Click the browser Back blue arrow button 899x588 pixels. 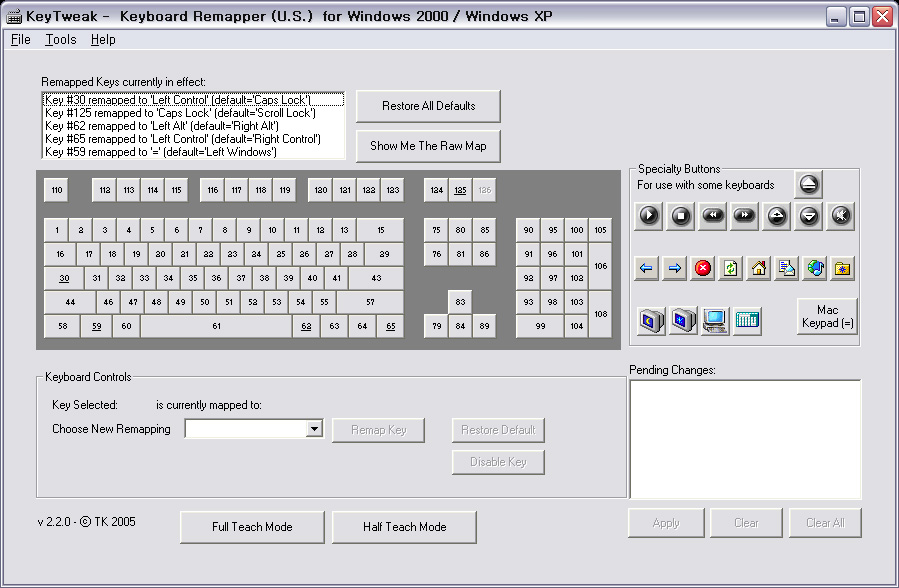point(646,268)
